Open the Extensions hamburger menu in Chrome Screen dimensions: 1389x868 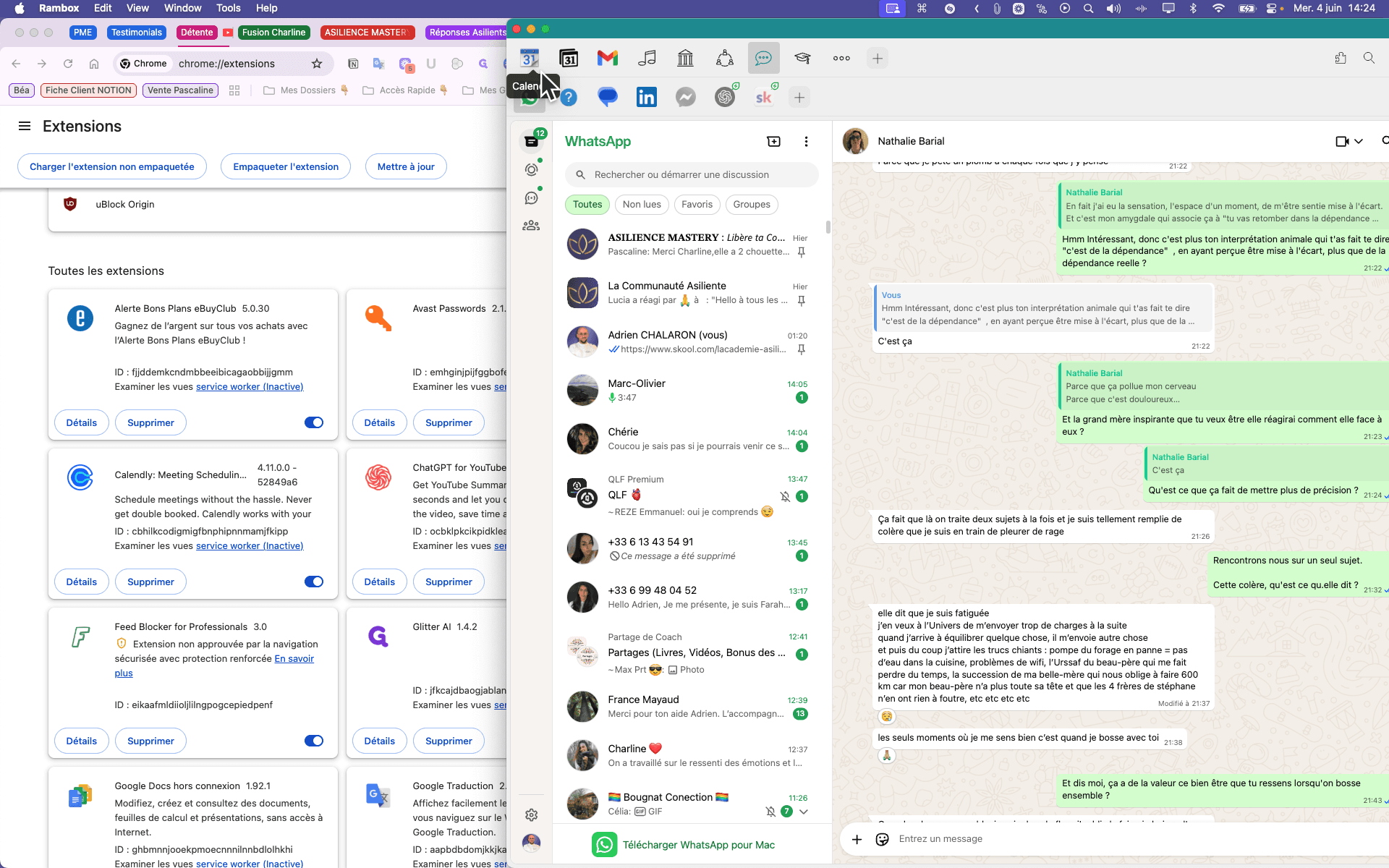tap(25, 126)
